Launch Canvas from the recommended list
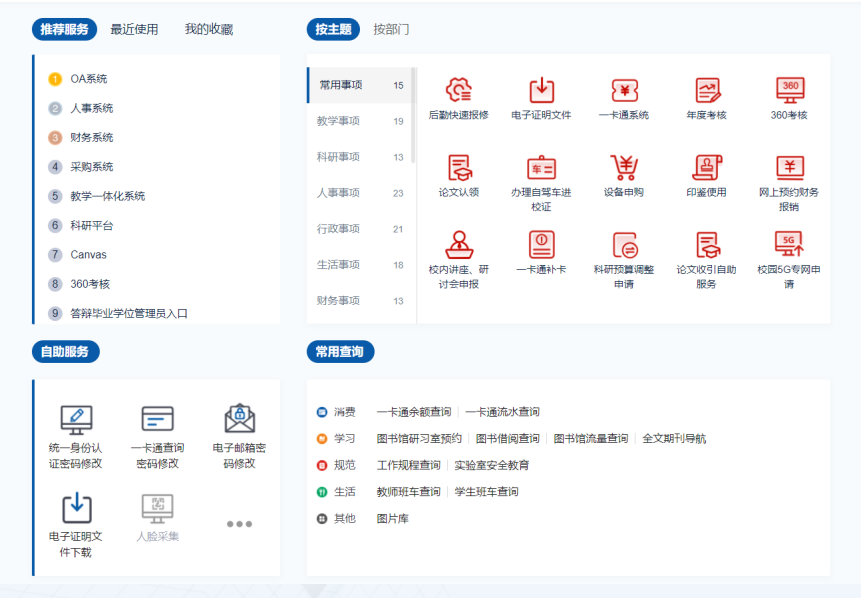The image size is (862, 598). click(x=89, y=254)
